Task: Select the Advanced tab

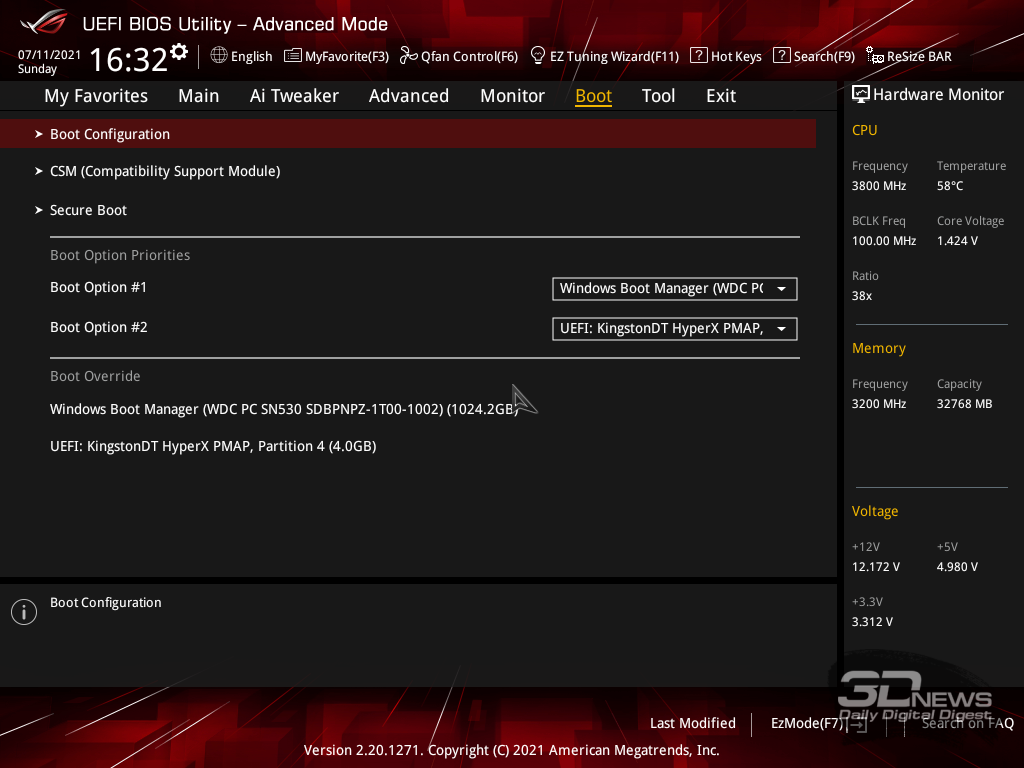Action: pyautogui.click(x=409, y=96)
